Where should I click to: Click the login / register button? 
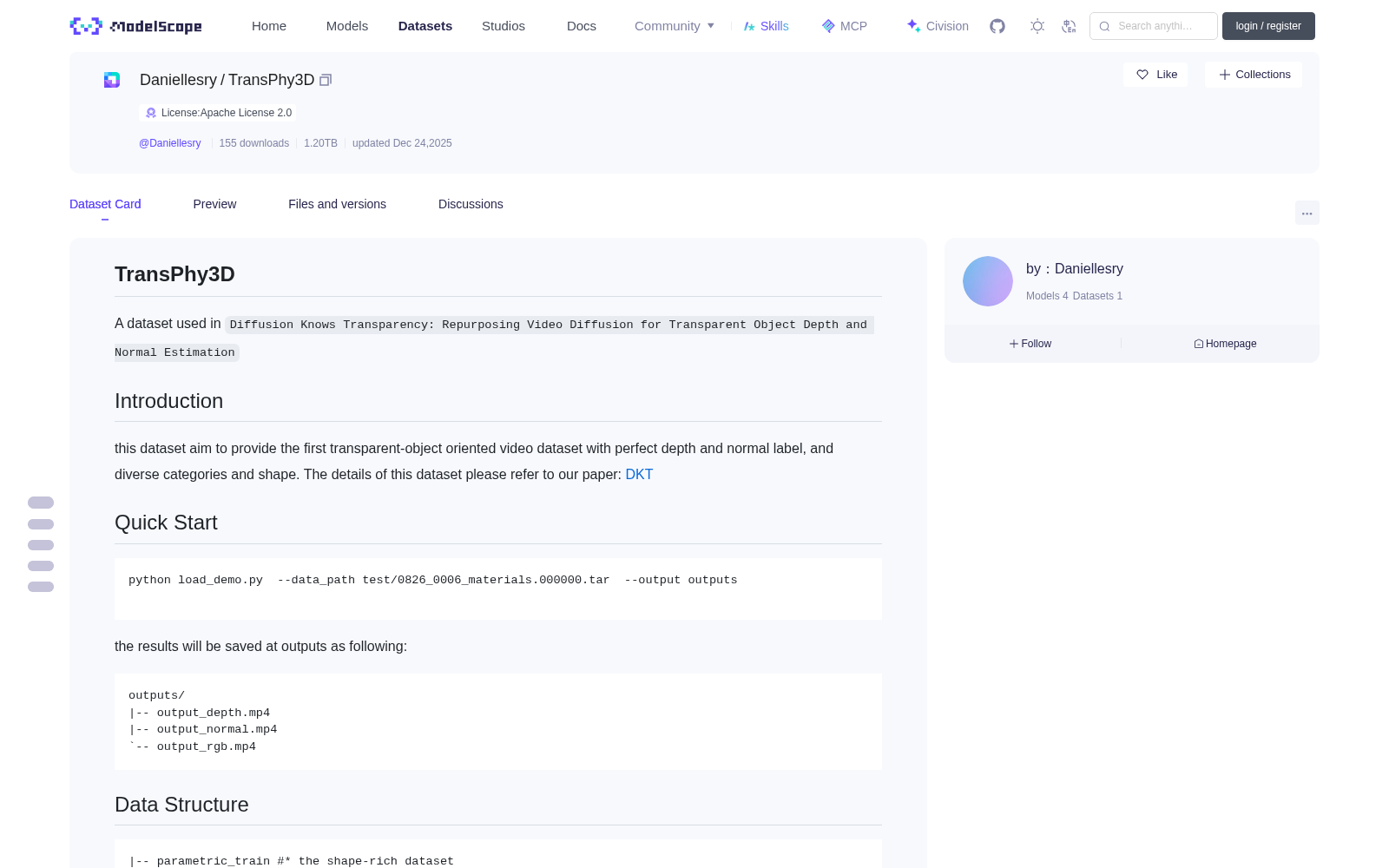pyautogui.click(x=1268, y=26)
